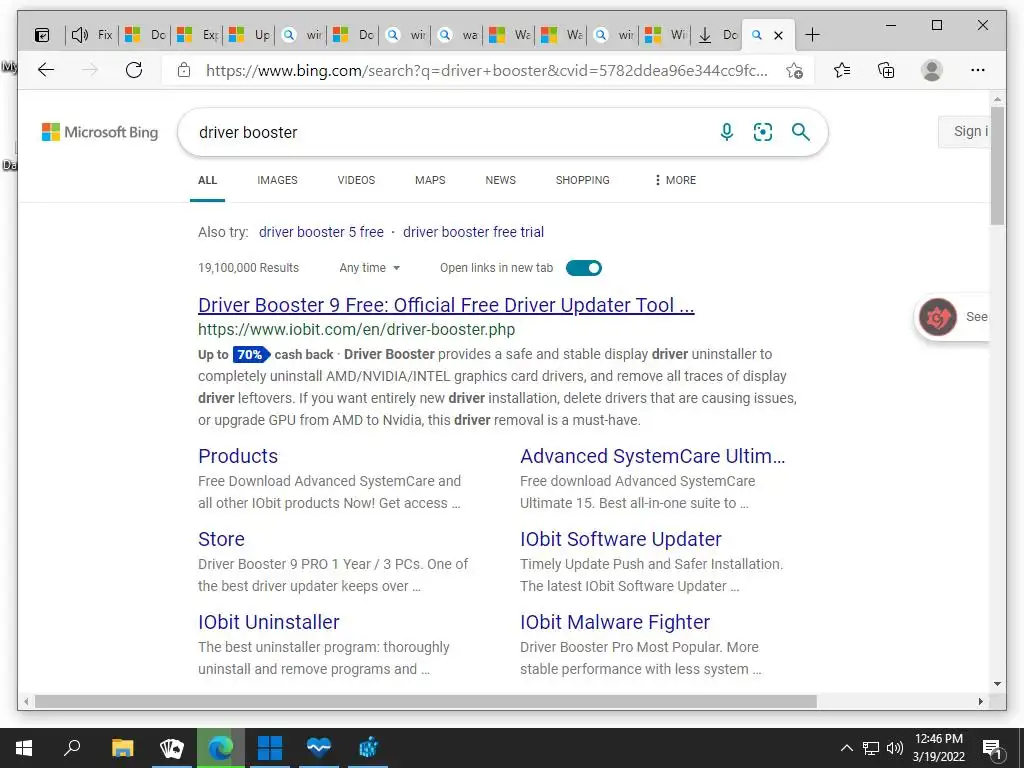Open visual search camera icon
1024x768 pixels.
763,132
